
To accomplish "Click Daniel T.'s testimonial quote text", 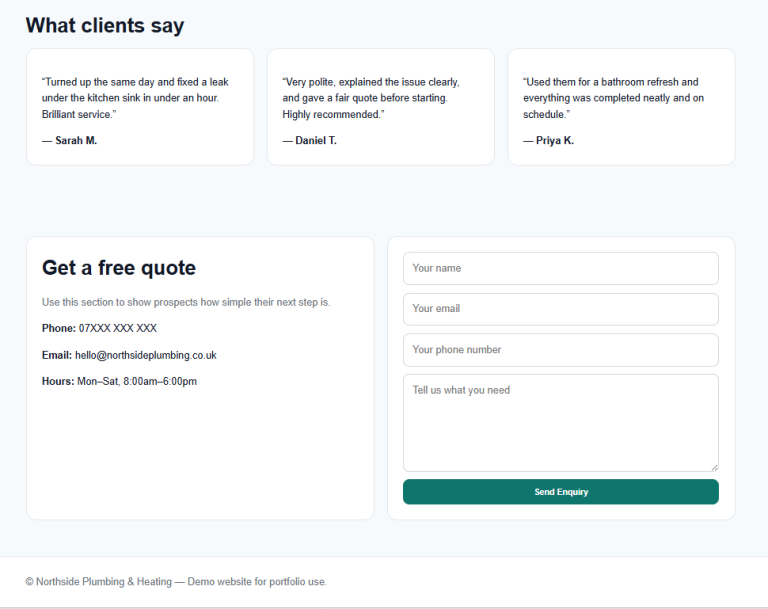I will coord(370,98).
